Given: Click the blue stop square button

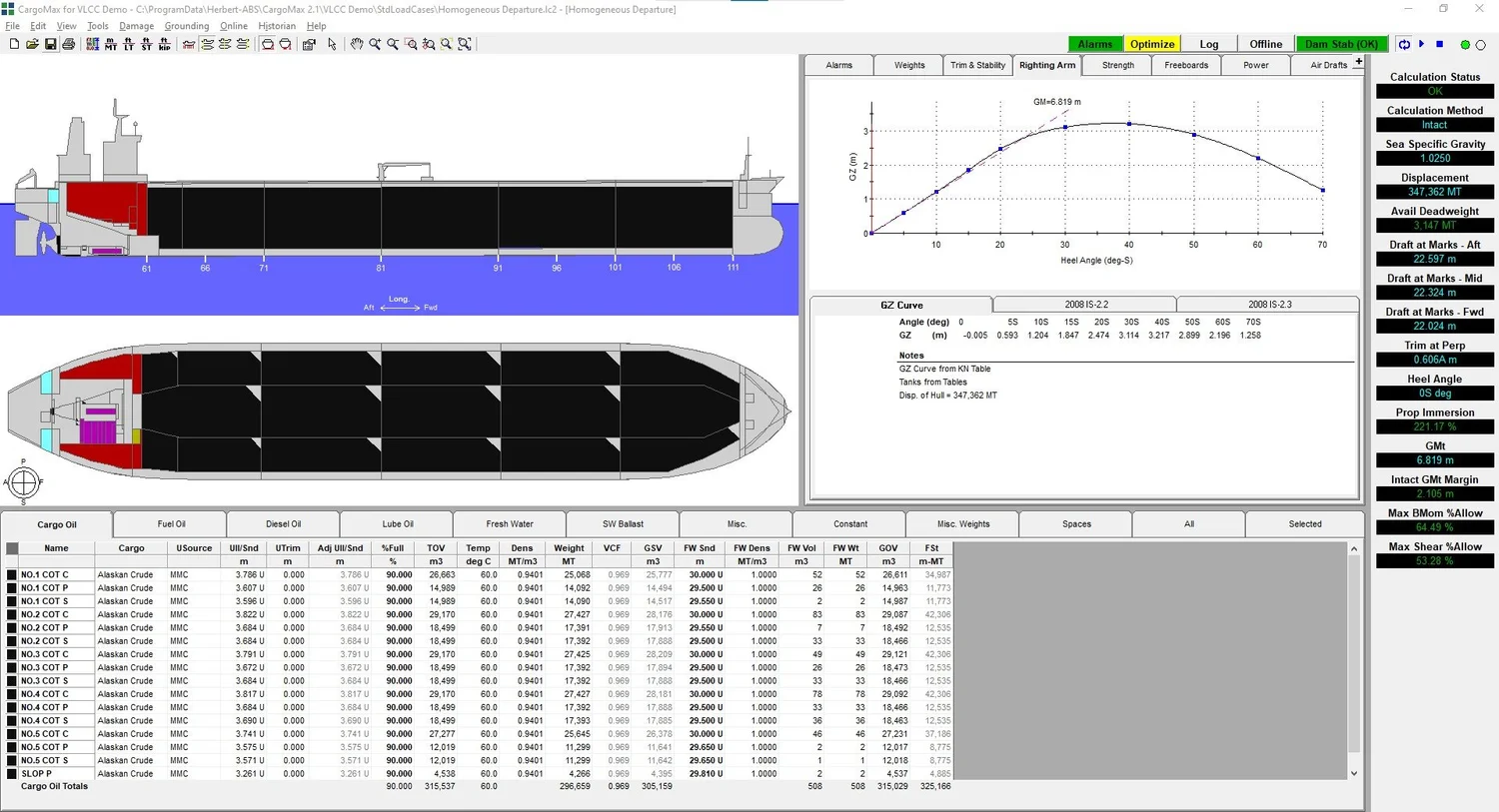Looking at the screenshot, I should click(x=1439, y=44).
